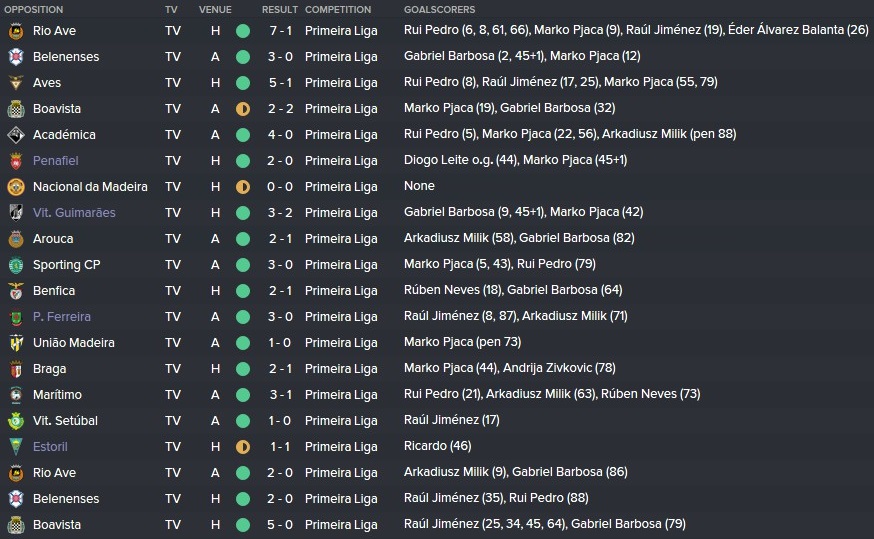Viewport: 874px width, 539px height.
Task: Click the Goalscorers column header
Action: [x=439, y=9]
